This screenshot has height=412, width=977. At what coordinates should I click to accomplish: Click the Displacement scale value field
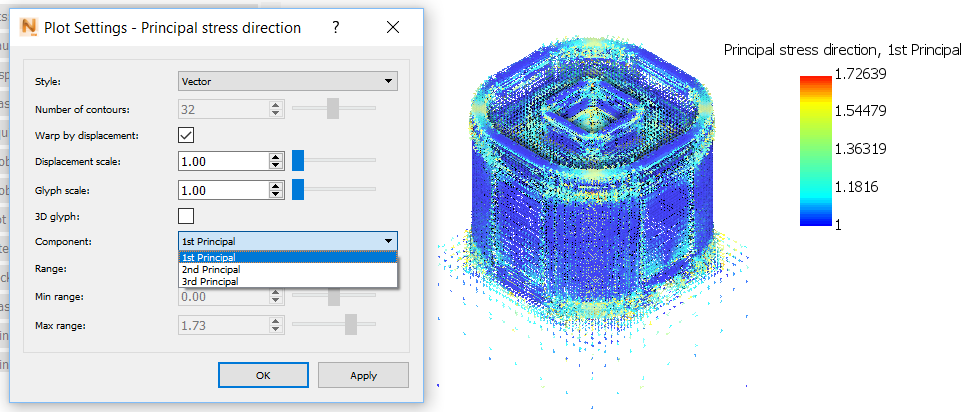point(223,161)
